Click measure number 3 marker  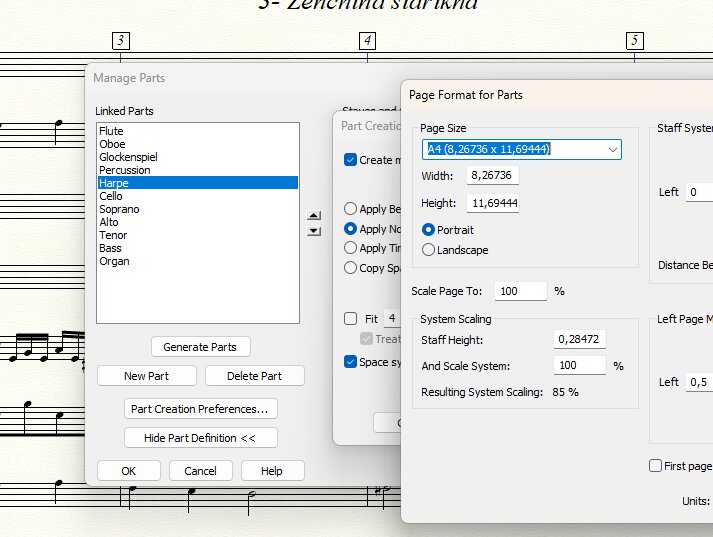click(x=121, y=41)
